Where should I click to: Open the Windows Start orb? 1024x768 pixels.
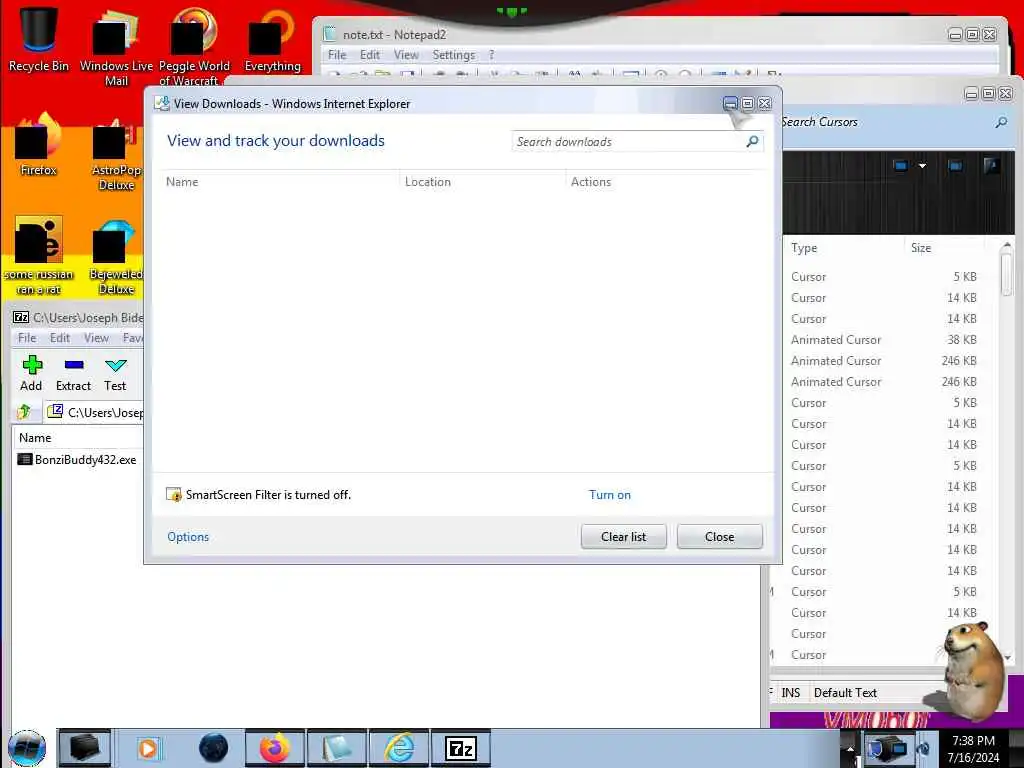(27, 748)
